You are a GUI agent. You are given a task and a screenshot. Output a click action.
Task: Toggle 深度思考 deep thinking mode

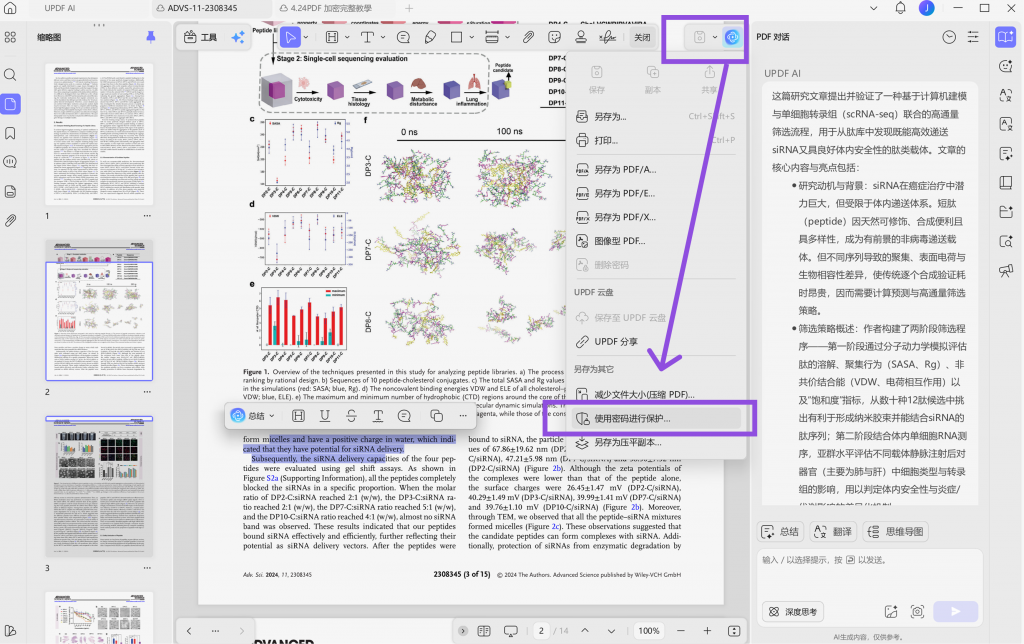tap(793, 612)
